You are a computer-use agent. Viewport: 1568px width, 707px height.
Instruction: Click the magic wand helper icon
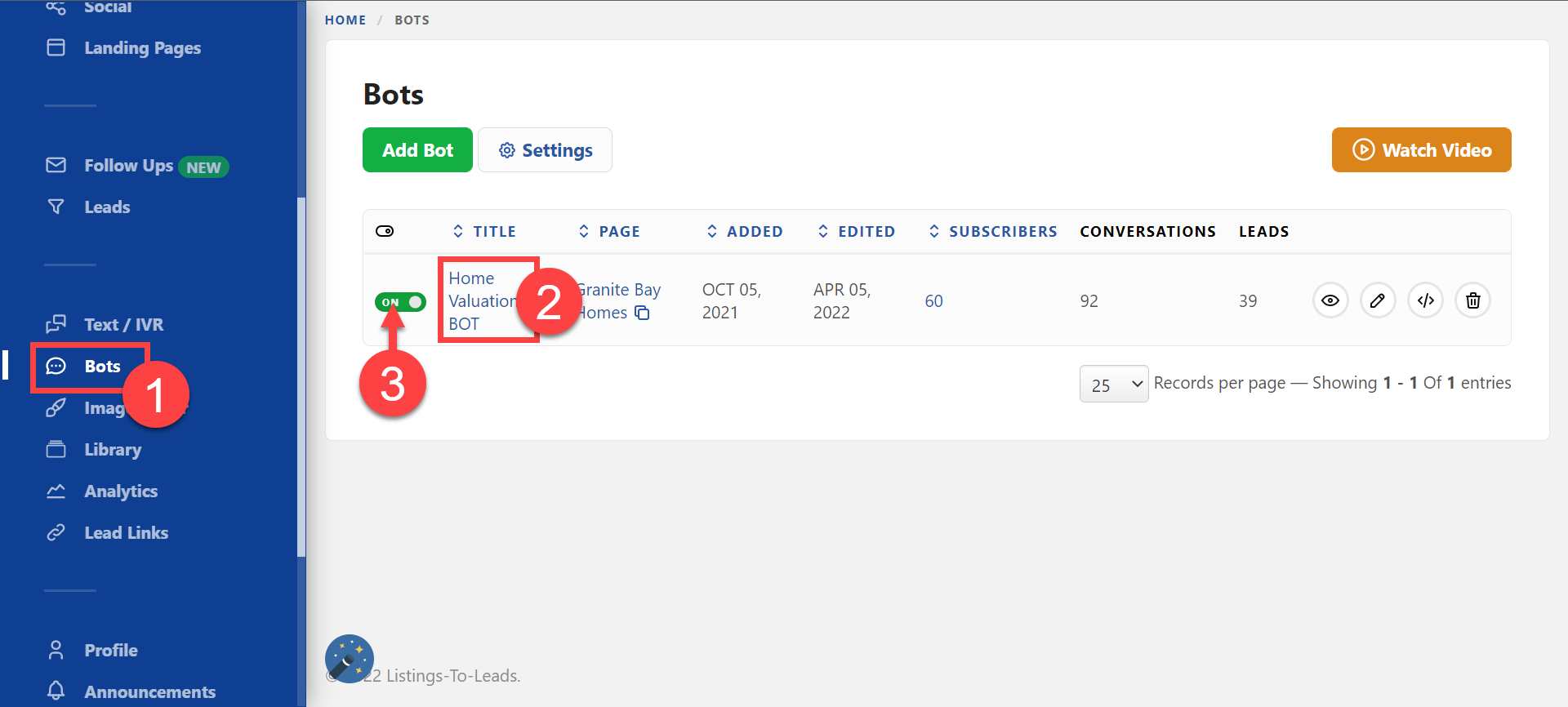tap(350, 659)
